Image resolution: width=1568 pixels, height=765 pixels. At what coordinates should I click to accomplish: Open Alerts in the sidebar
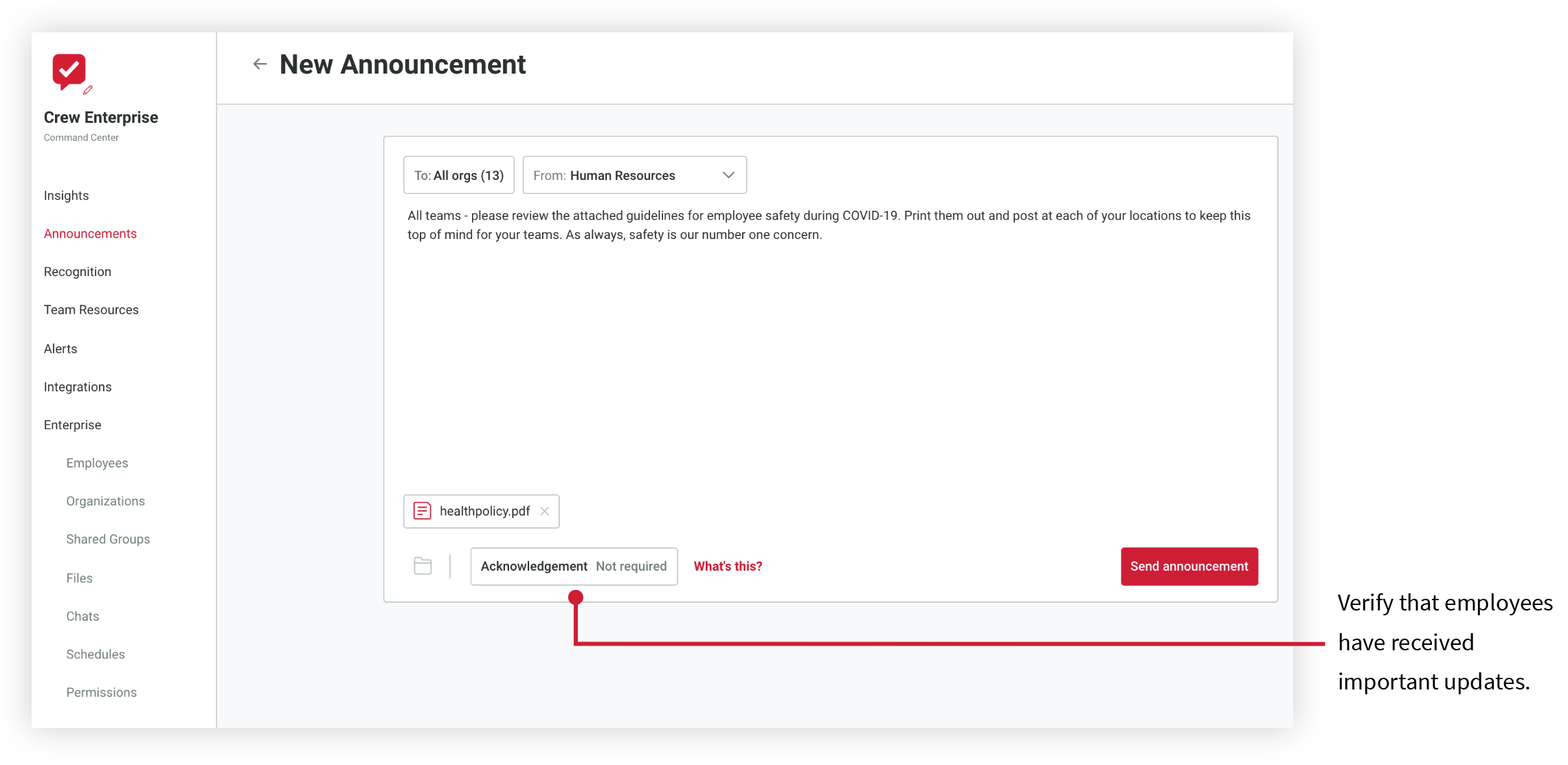click(x=60, y=348)
